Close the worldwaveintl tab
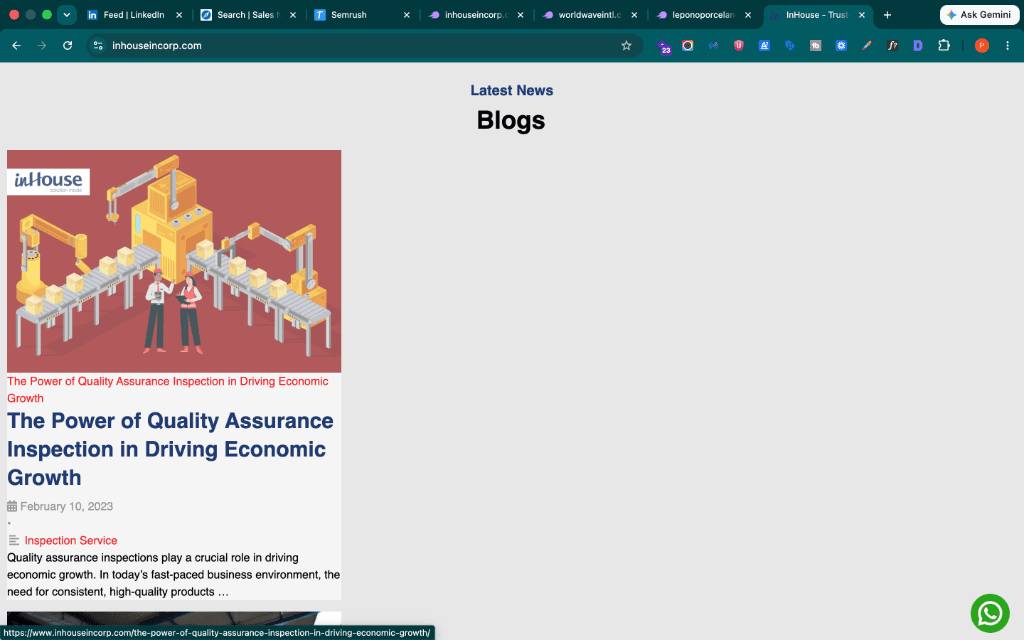1024x640 pixels. [x=634, y=15]
